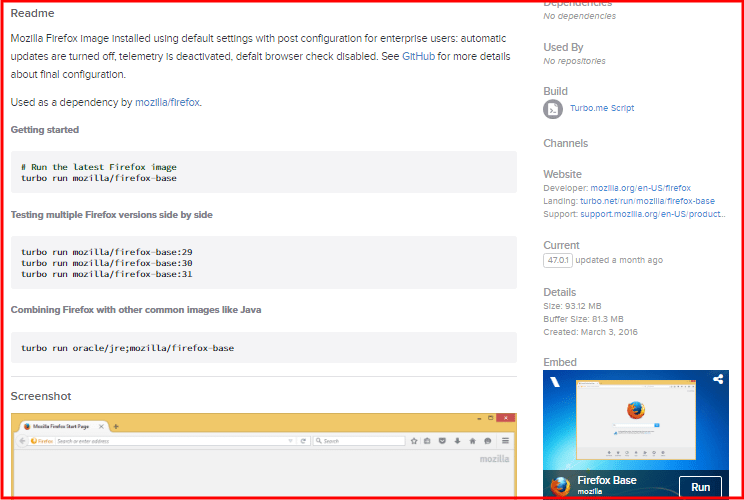Click the 'Buffer Size: 81.3 MB' detail
744x500 pixels.
pos(583,319)
